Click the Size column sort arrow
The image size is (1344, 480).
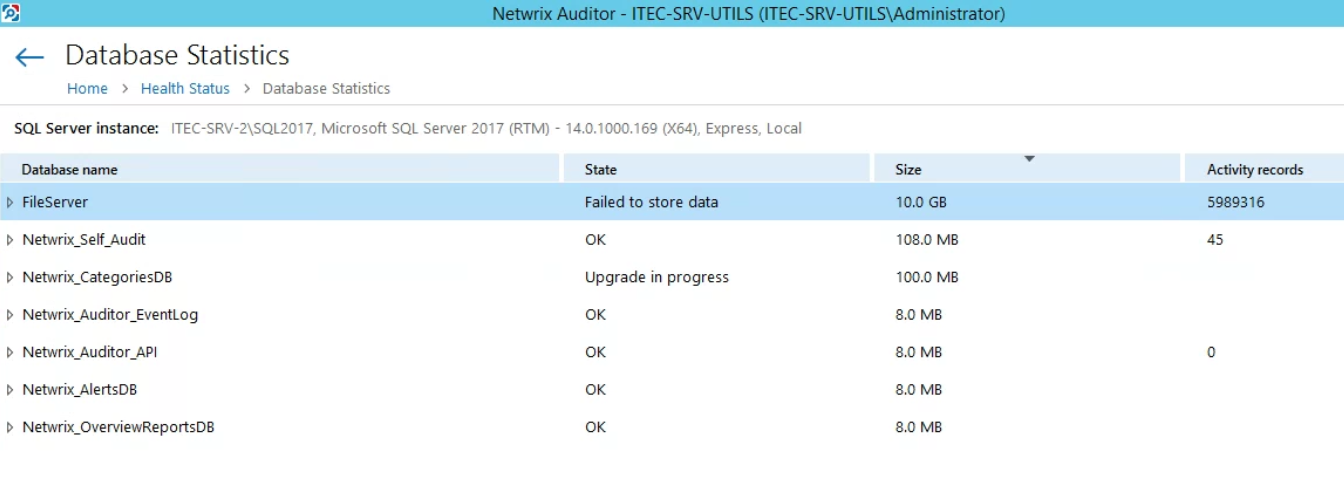click(1029, 159)
